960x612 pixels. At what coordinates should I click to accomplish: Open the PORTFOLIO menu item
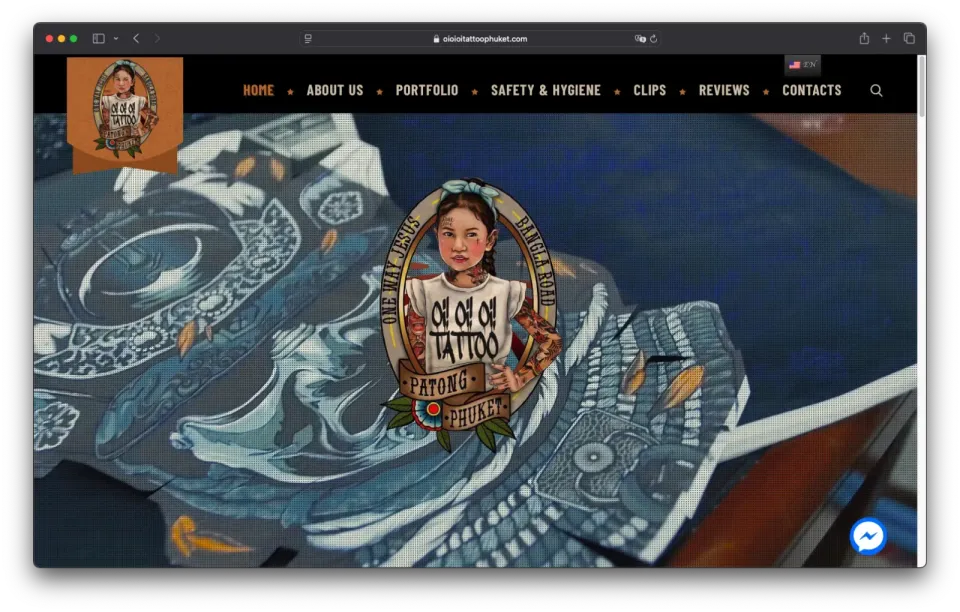tap(427, 91)
